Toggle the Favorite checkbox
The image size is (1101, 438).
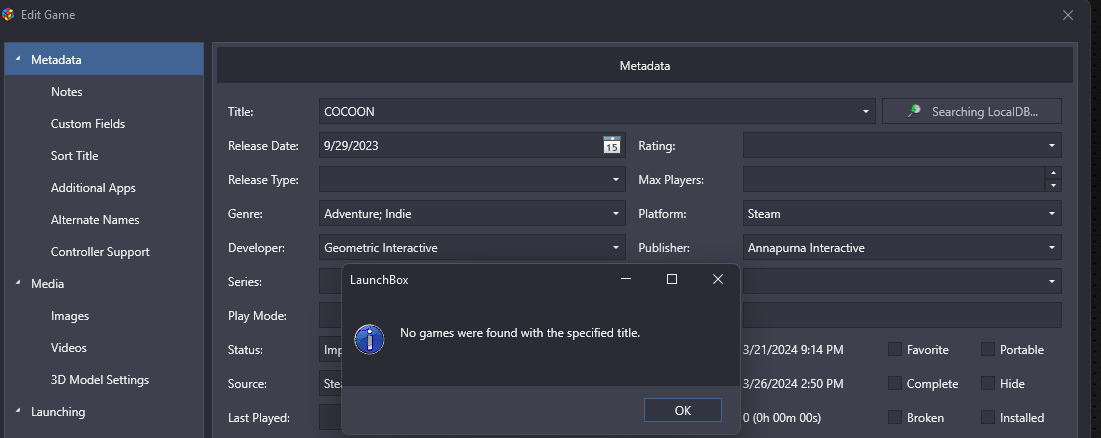pos(895,349)
